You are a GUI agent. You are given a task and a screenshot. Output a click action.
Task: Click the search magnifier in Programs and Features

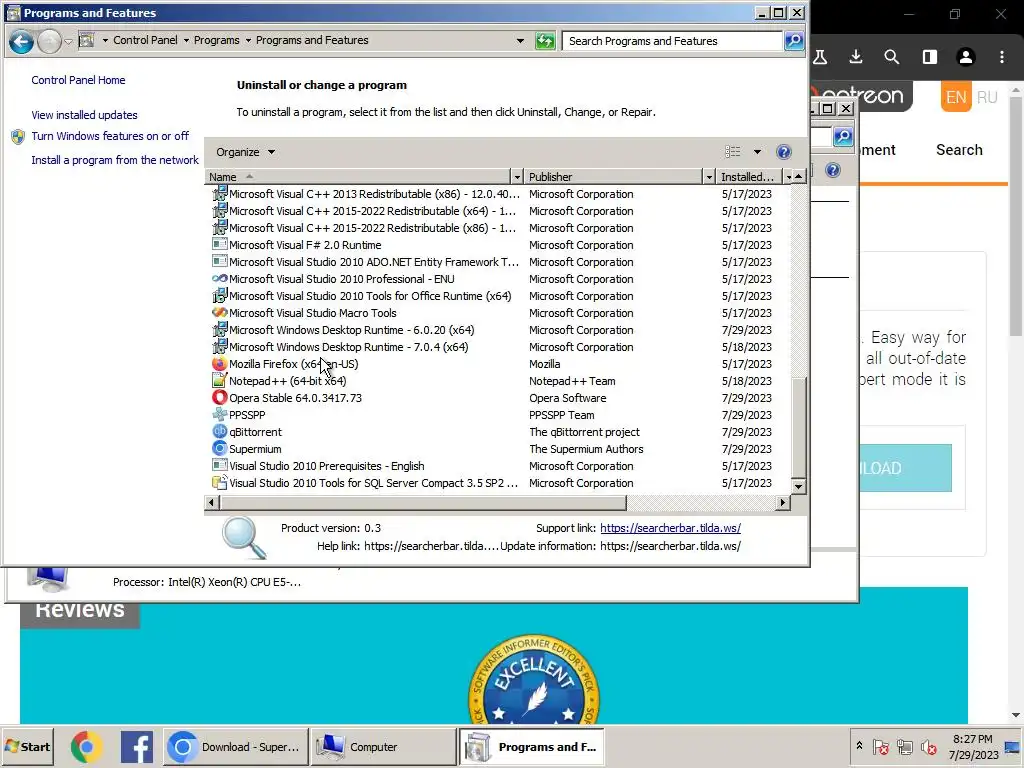(x=794, y=41)
